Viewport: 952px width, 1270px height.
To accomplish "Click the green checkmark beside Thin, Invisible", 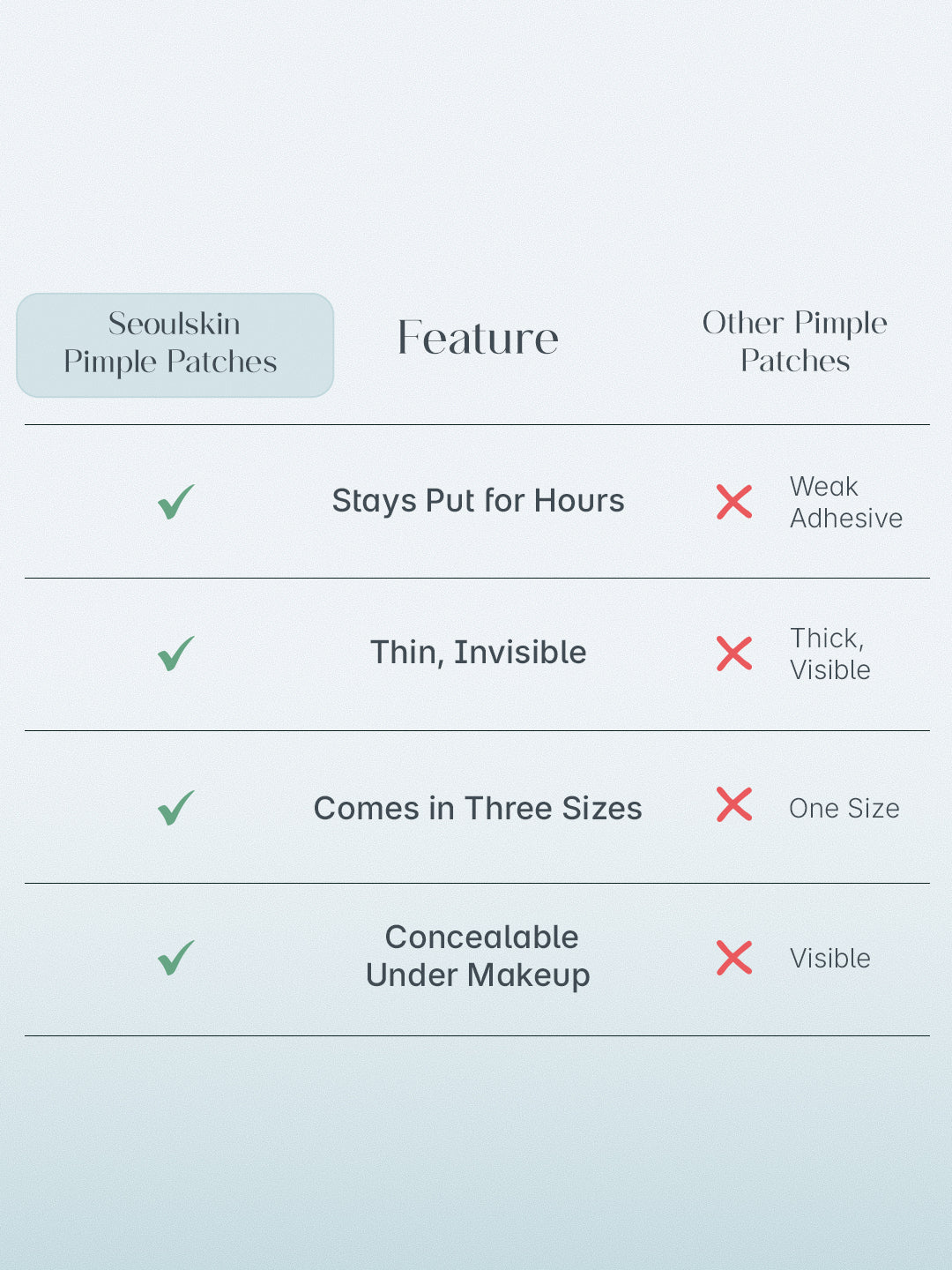I will click(175, 654).
